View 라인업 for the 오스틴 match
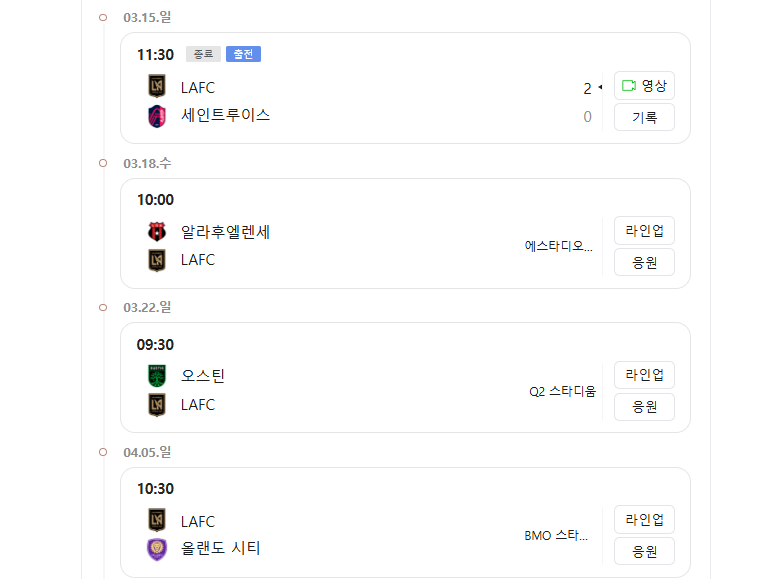This screenshot has width=761, height=579. [644, 375]
